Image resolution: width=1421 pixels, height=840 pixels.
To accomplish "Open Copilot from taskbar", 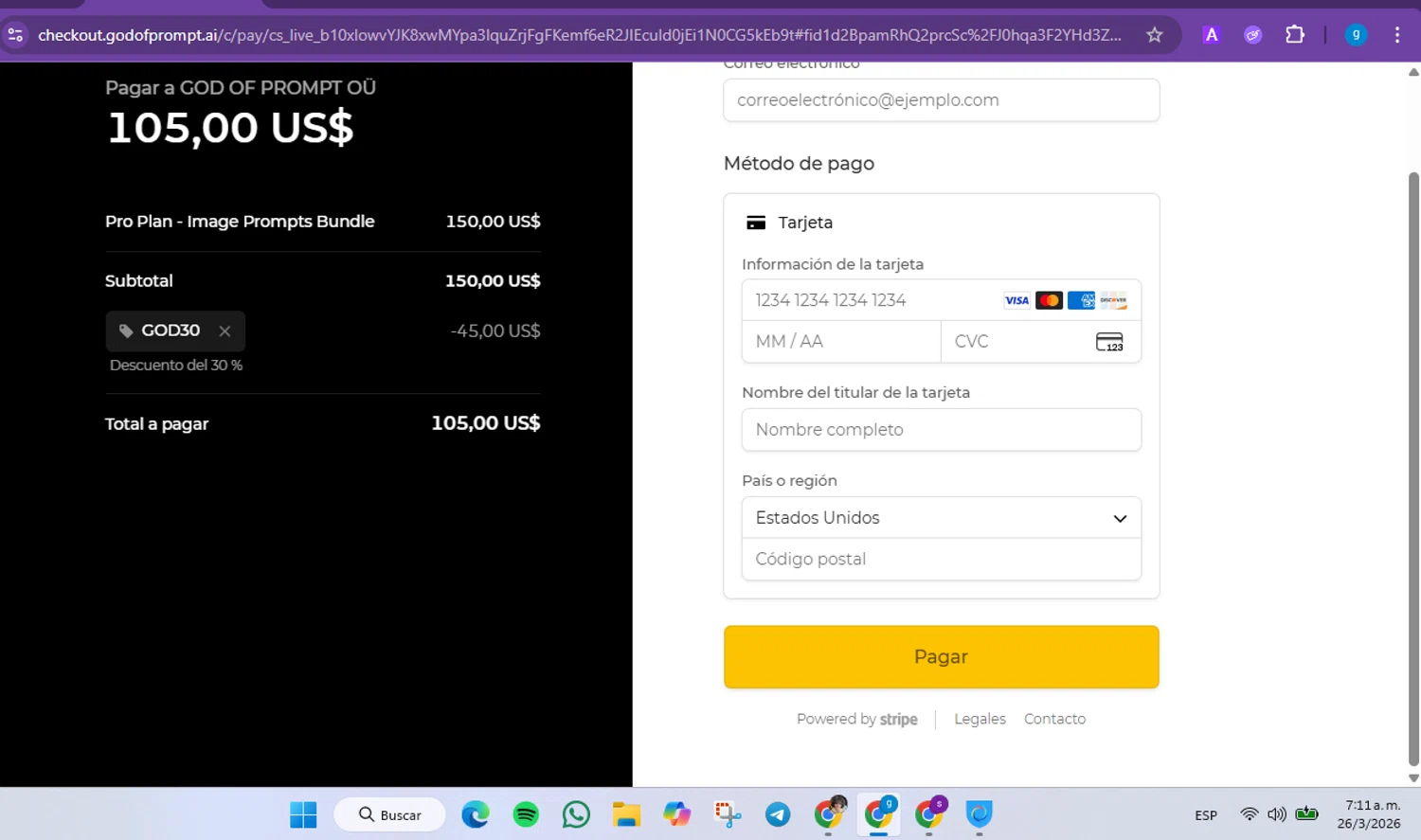I will [x=677, y=814].
